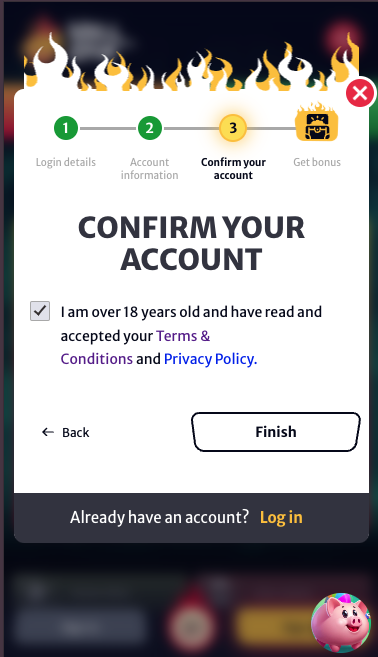Click the Already have an account text
The height and width of the screenshot is (657, 378).
(160, 517)
